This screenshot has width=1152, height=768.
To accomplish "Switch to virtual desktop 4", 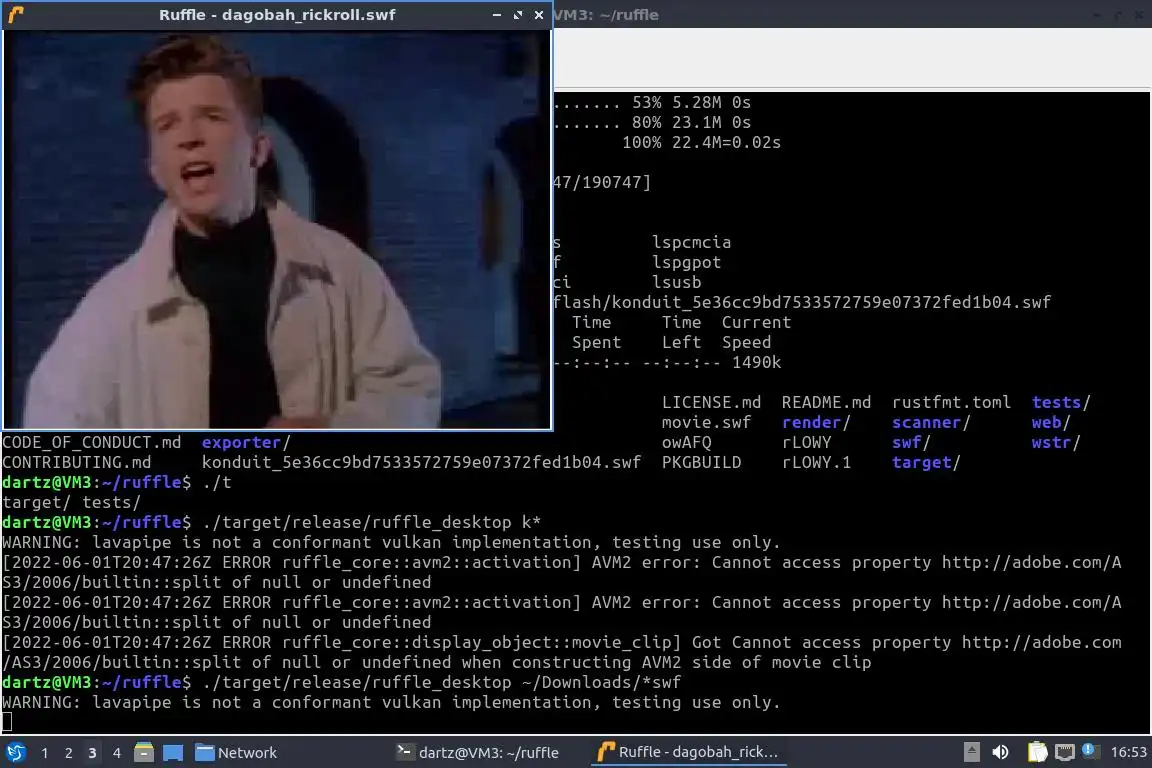I will pos(116,753).
